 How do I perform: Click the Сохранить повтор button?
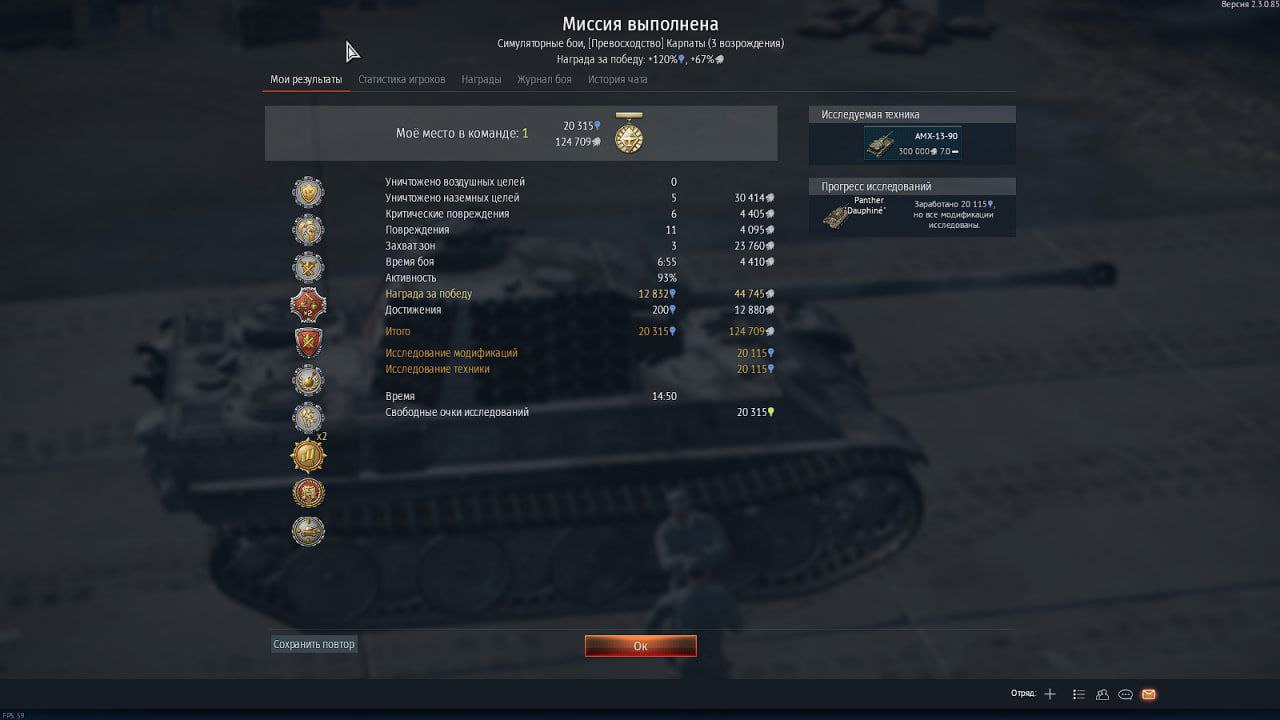314,645
